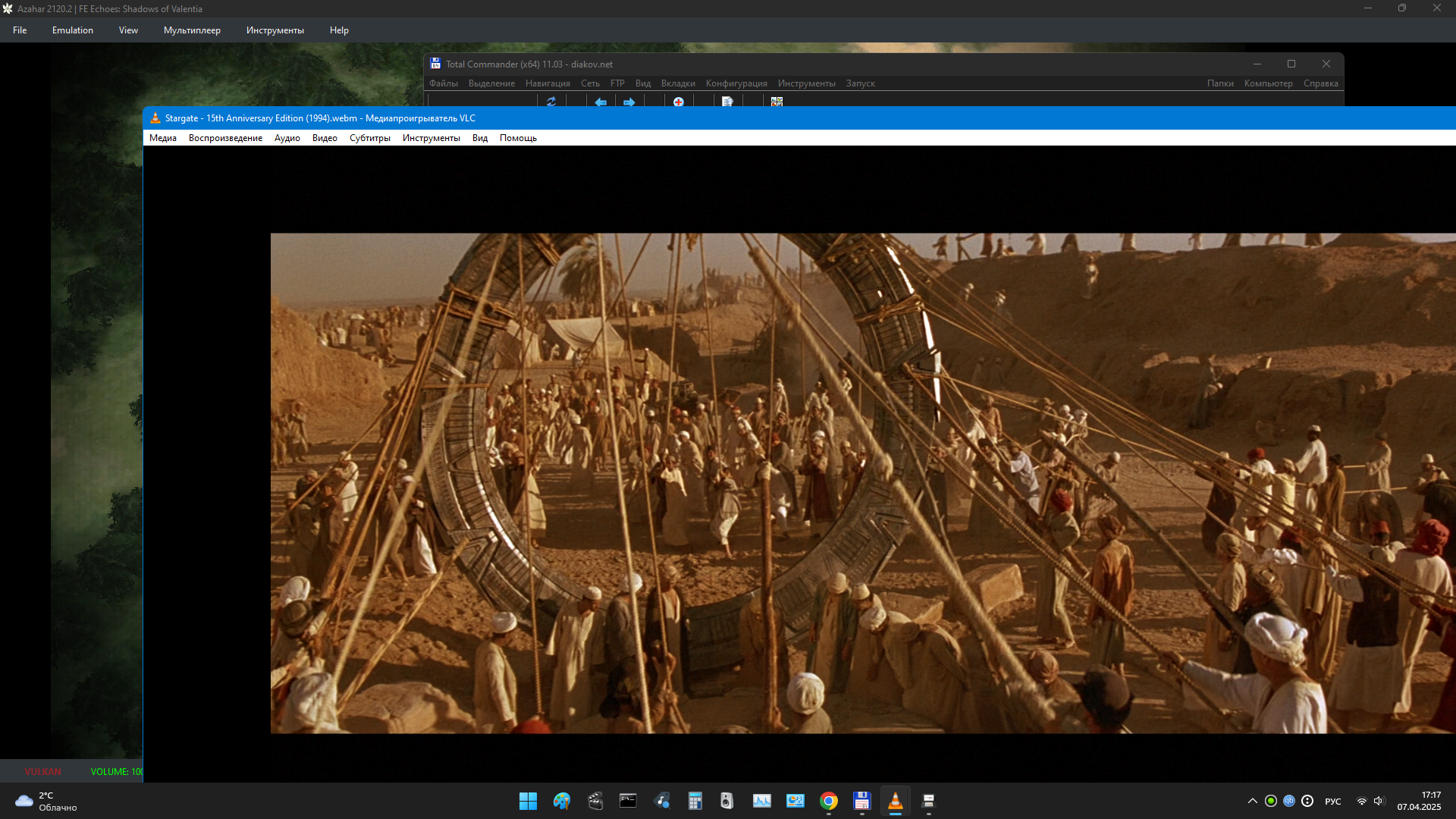Click the Azahar app icon in title bar
The width and height of the screenshot is (1456, 819).
click(8, 9)
